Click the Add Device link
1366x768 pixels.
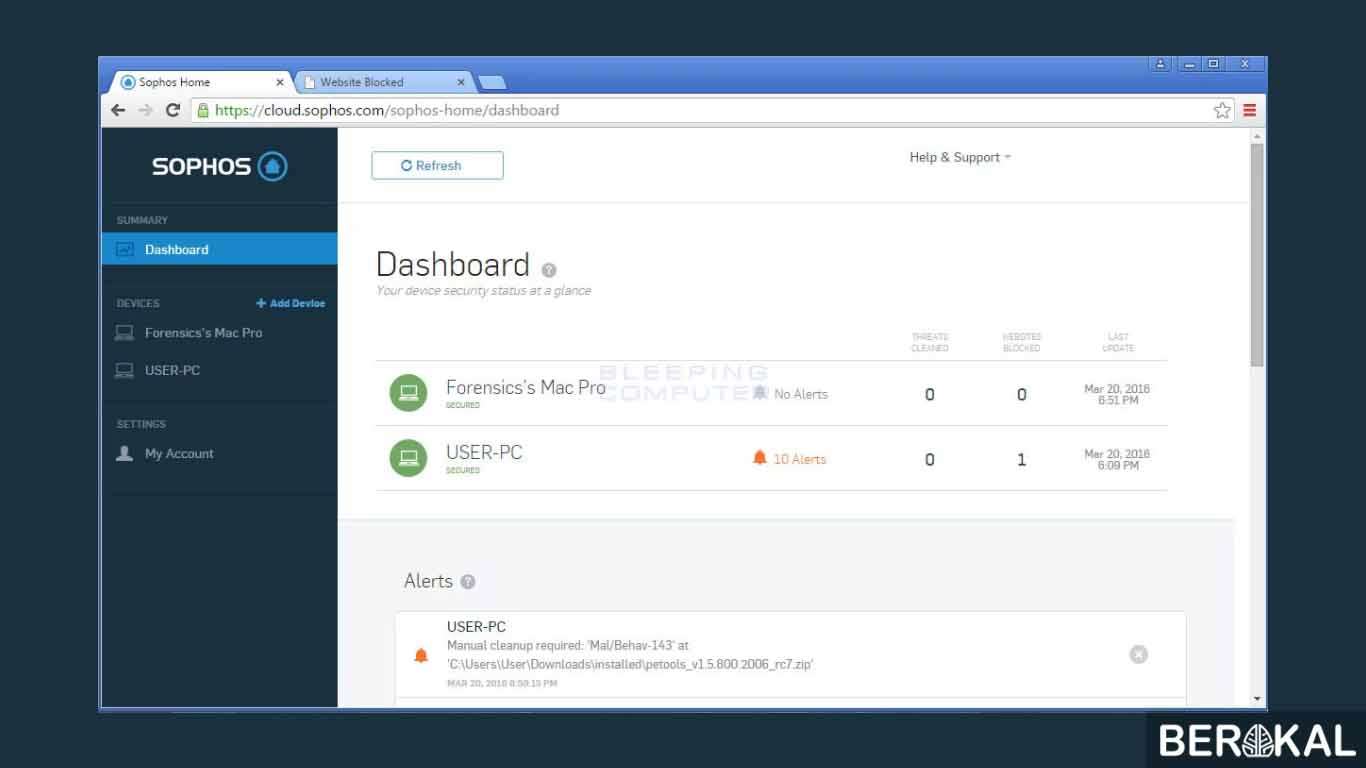[291, 303]
